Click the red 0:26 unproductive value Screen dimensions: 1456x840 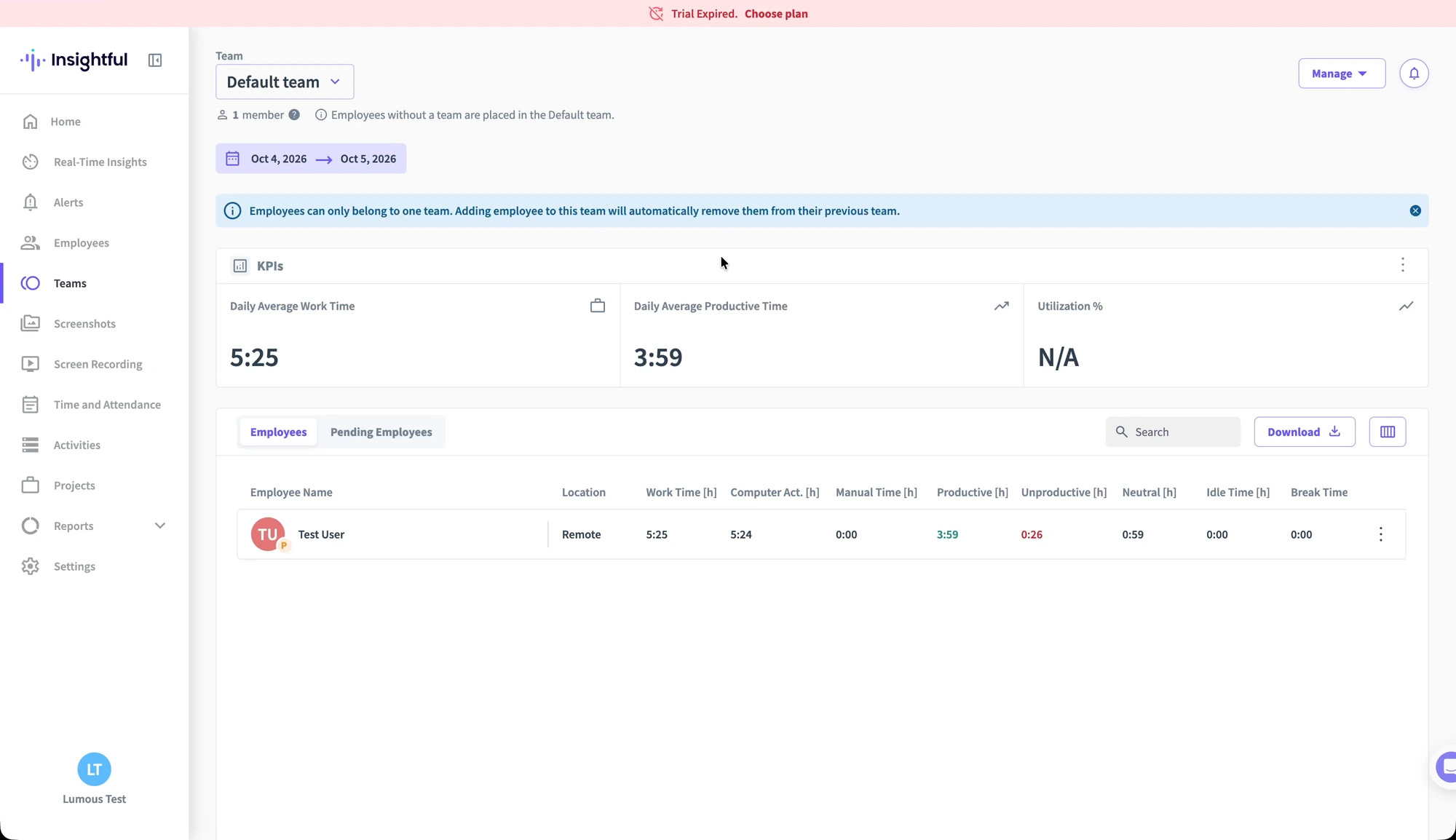coord(1032,534)
